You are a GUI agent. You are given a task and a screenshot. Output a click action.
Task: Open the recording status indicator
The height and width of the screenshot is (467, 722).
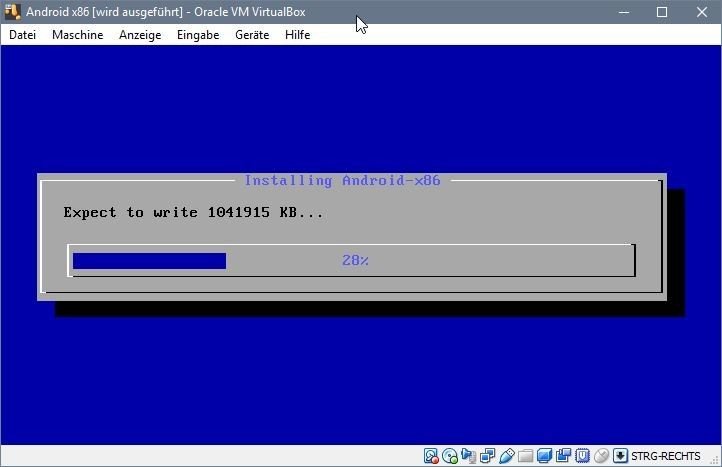pos(563,456)
